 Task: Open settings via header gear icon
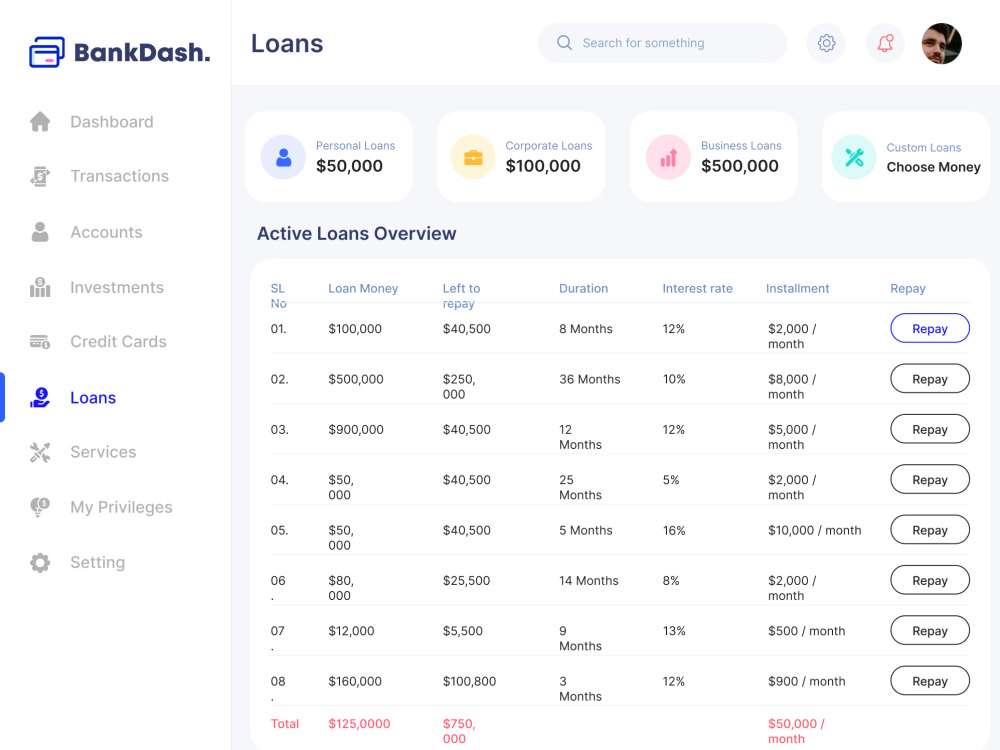826,43
